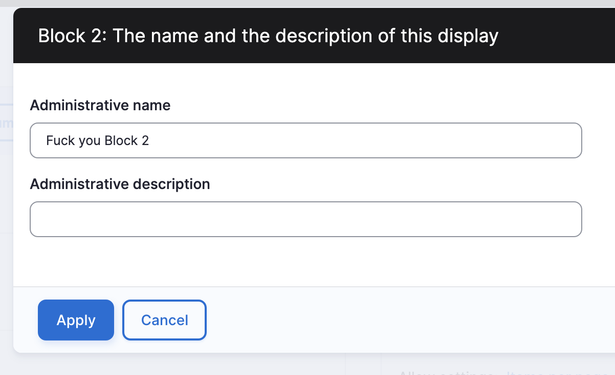Click blank space right of the name text
This screenshot has height=375, width=615.
[x=365, y=140]
